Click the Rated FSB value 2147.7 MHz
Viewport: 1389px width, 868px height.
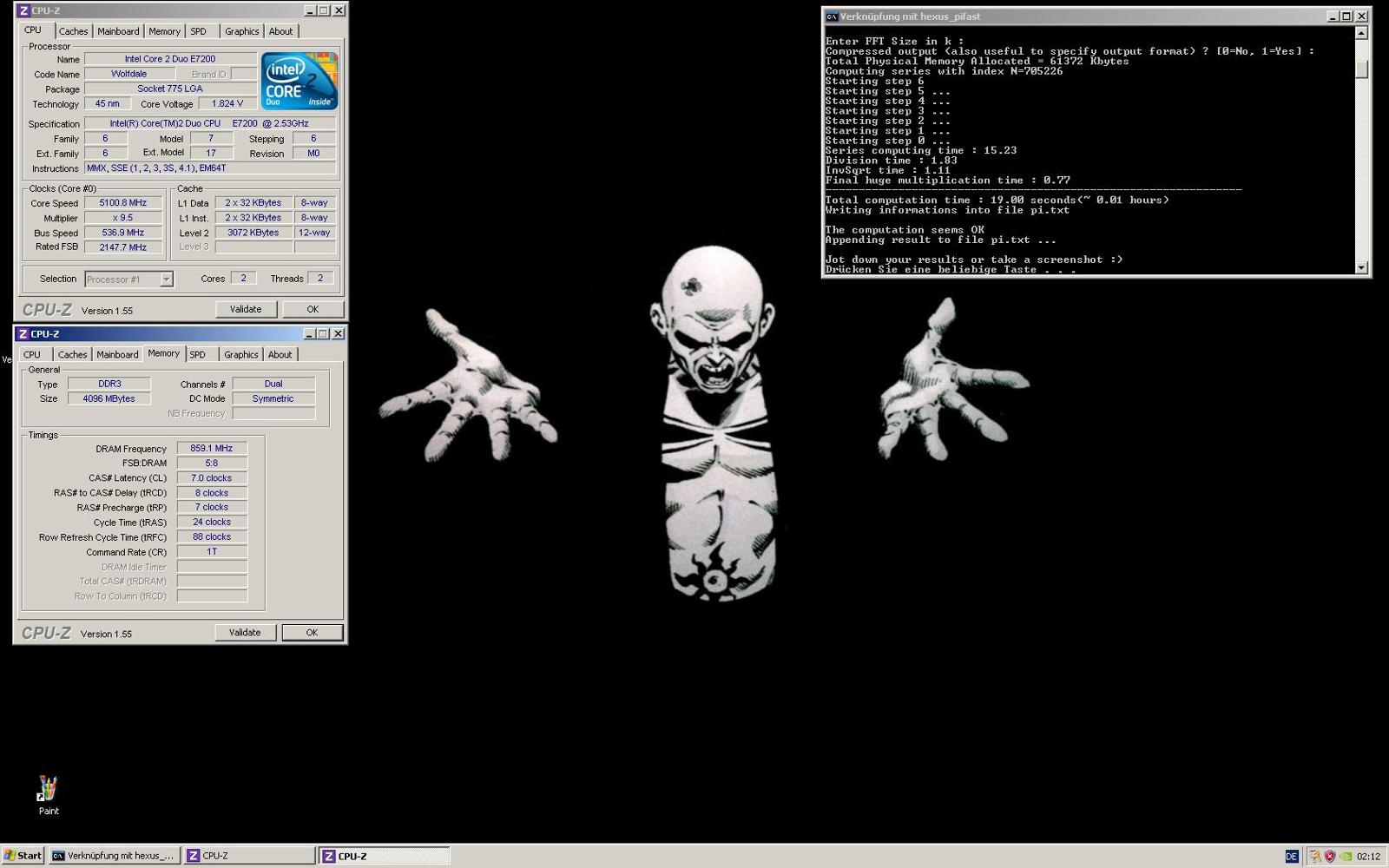(x=122, y=247)
